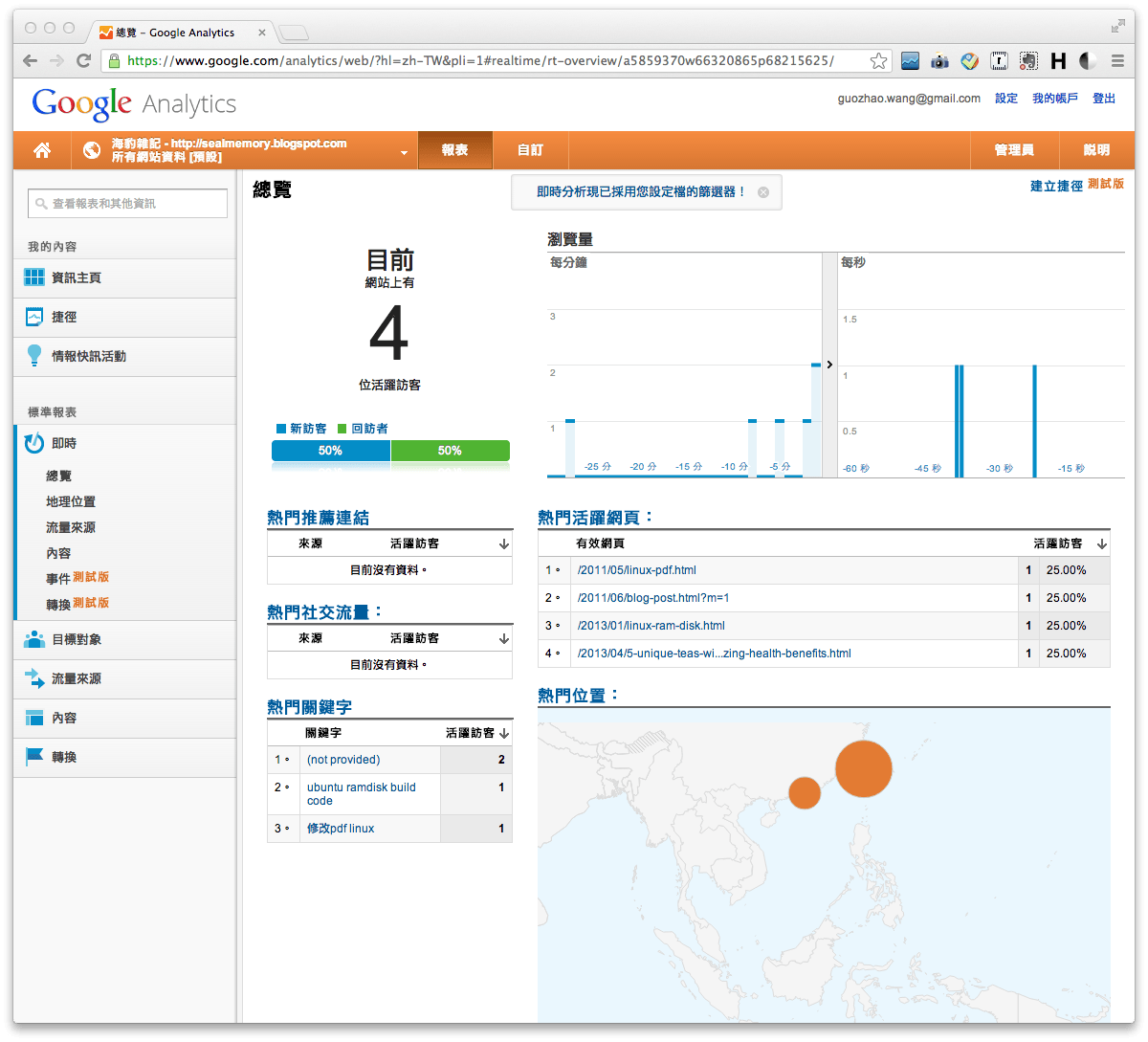Expand the per-second chart with the chevron arrow

click(828, 365)
